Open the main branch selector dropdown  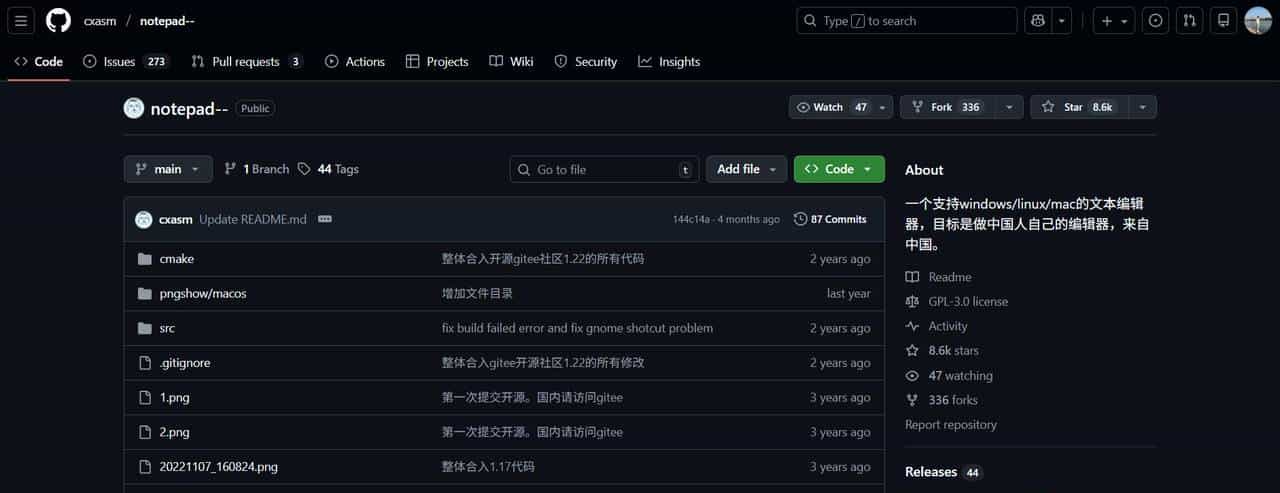pyautogui.click(x=168, y=169)
